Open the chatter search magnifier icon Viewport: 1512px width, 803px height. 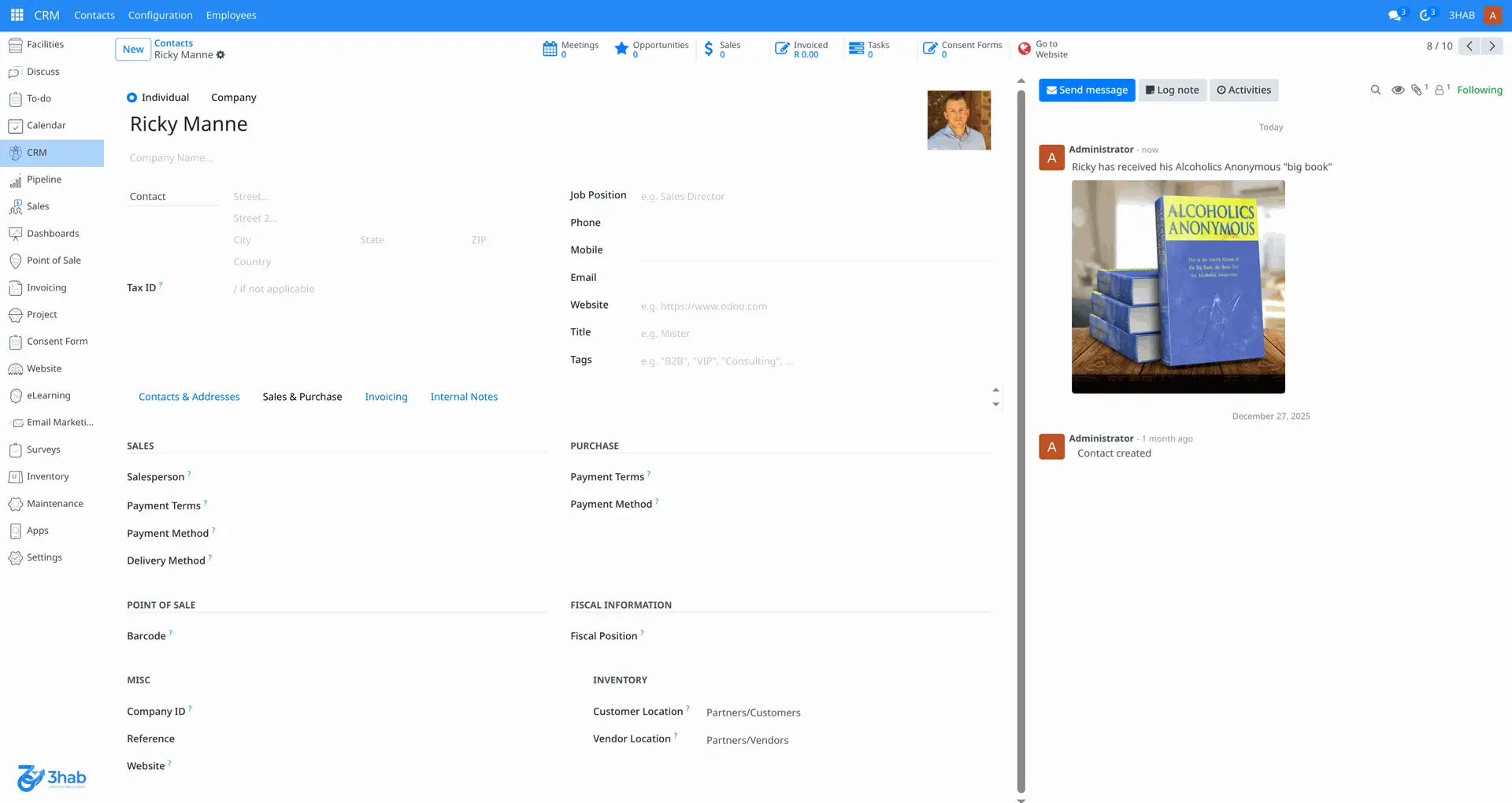point(1375,90)
